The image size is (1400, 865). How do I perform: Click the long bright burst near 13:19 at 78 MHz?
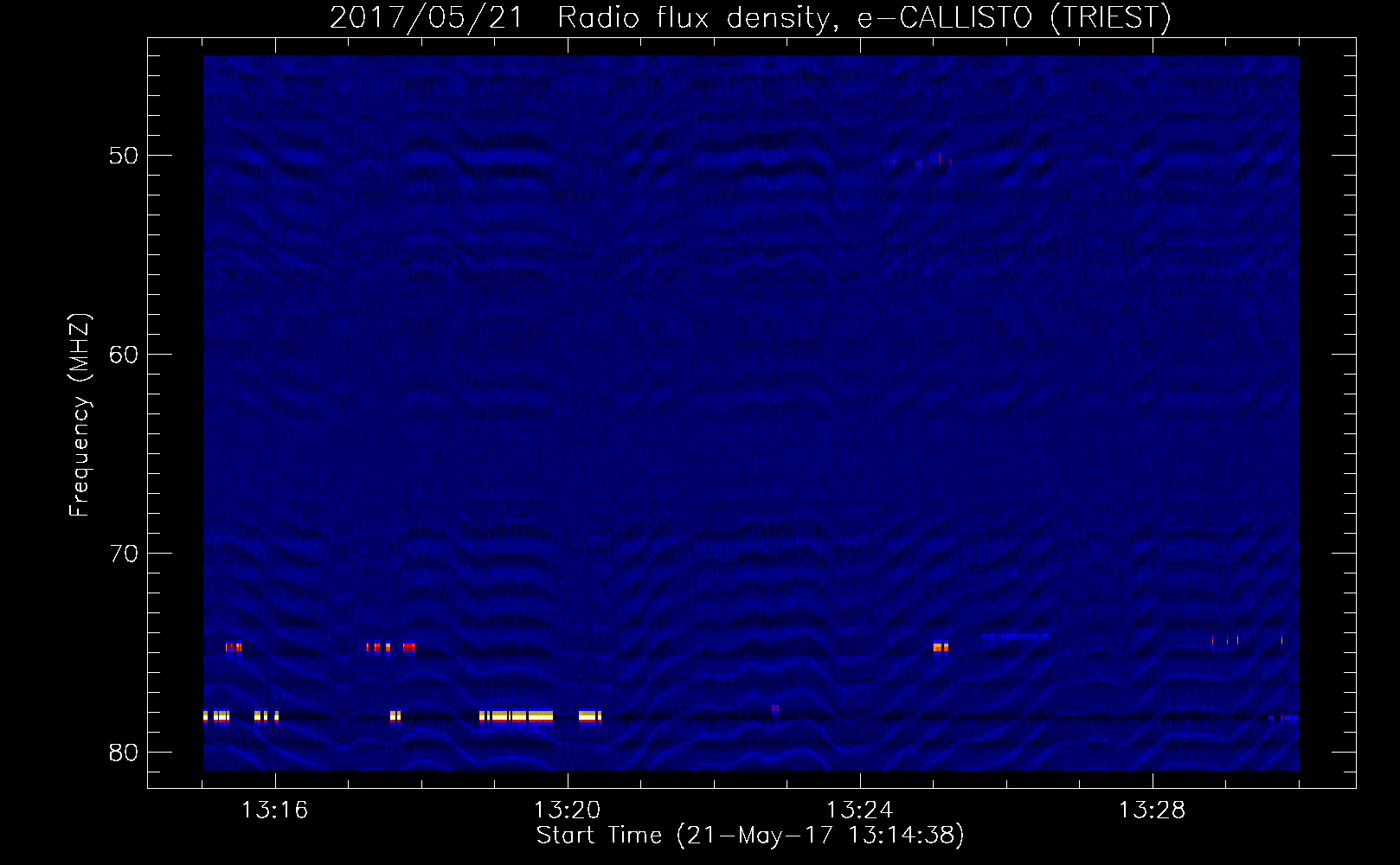pyautogui.click(x=516, y=716)
